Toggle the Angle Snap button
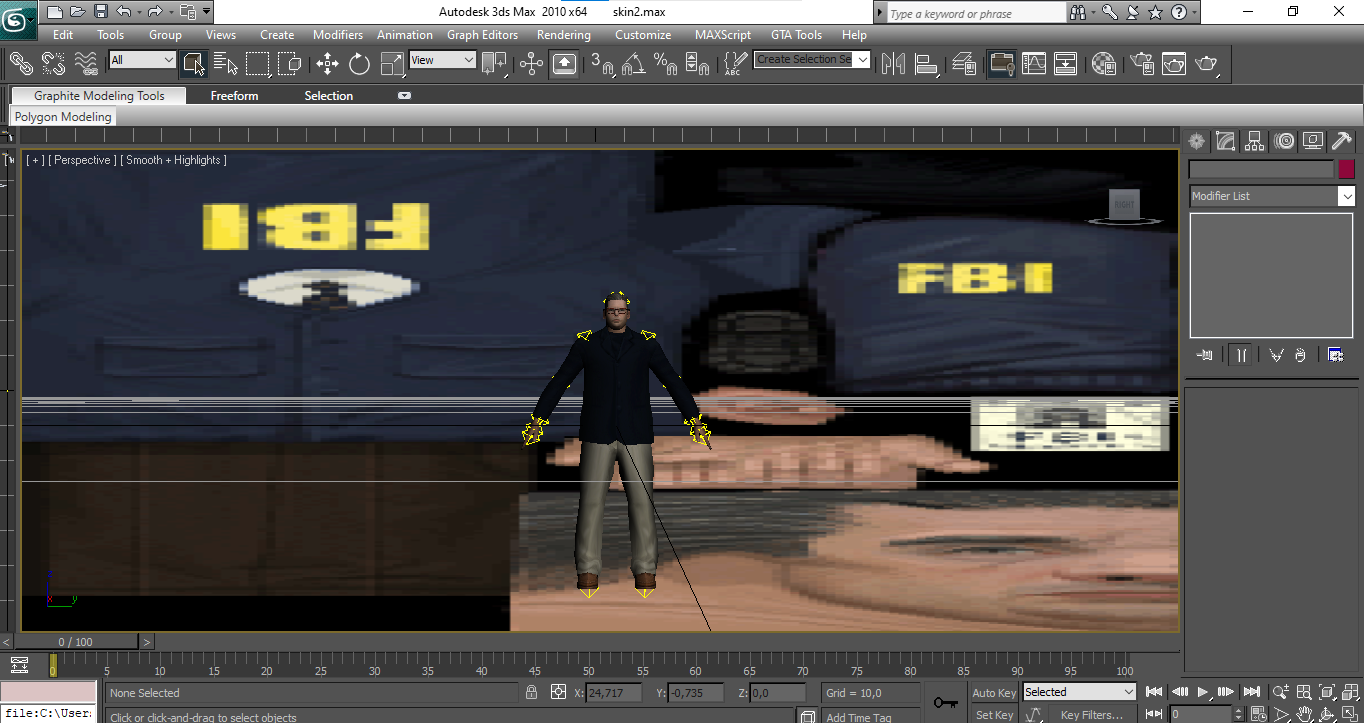 coord(633,63)
